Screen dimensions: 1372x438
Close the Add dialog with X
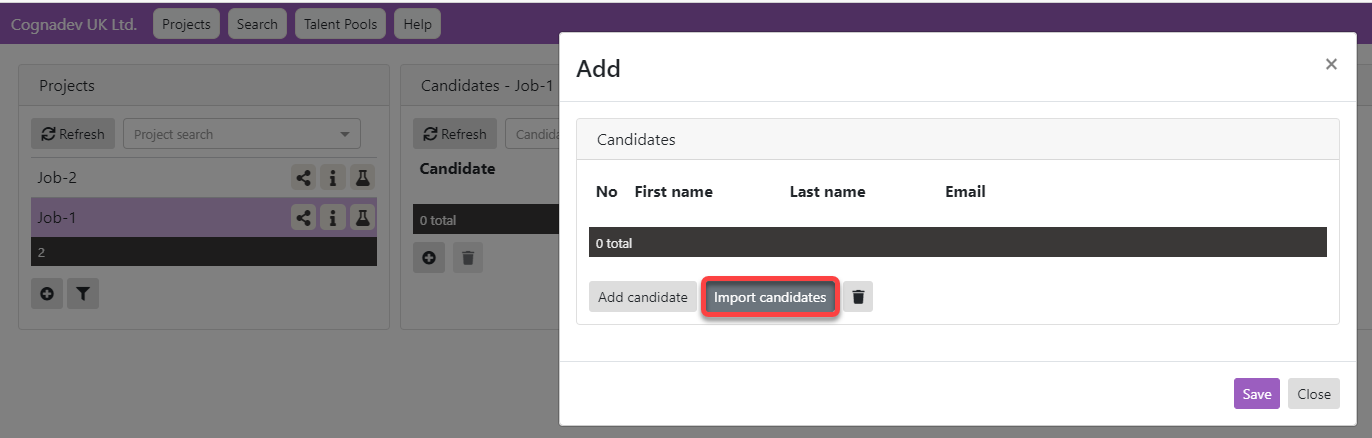pyautogui.click(x=1331, y=64)
